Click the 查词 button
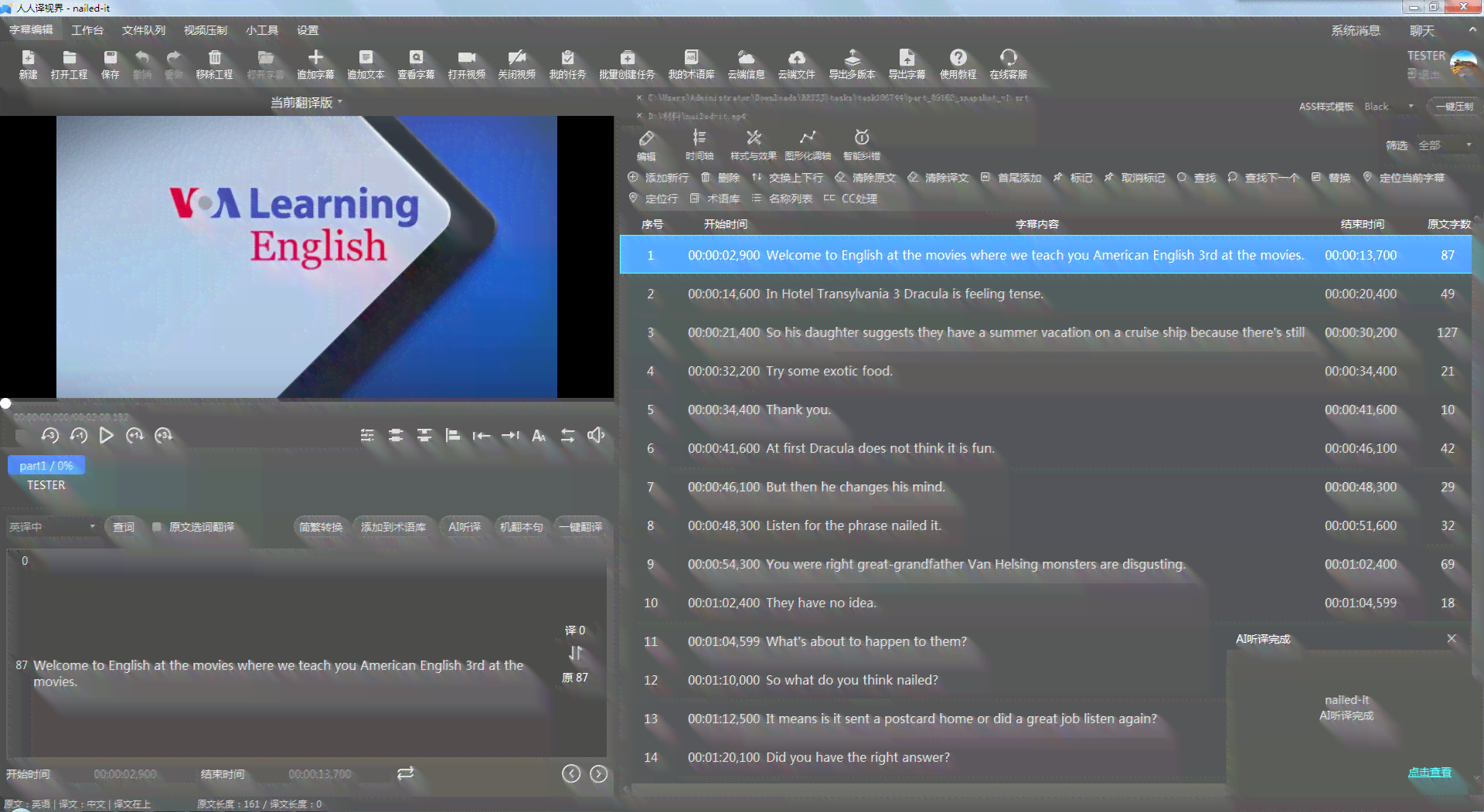This screenshot has height=812, width=1484. click(x=124, y=527)
